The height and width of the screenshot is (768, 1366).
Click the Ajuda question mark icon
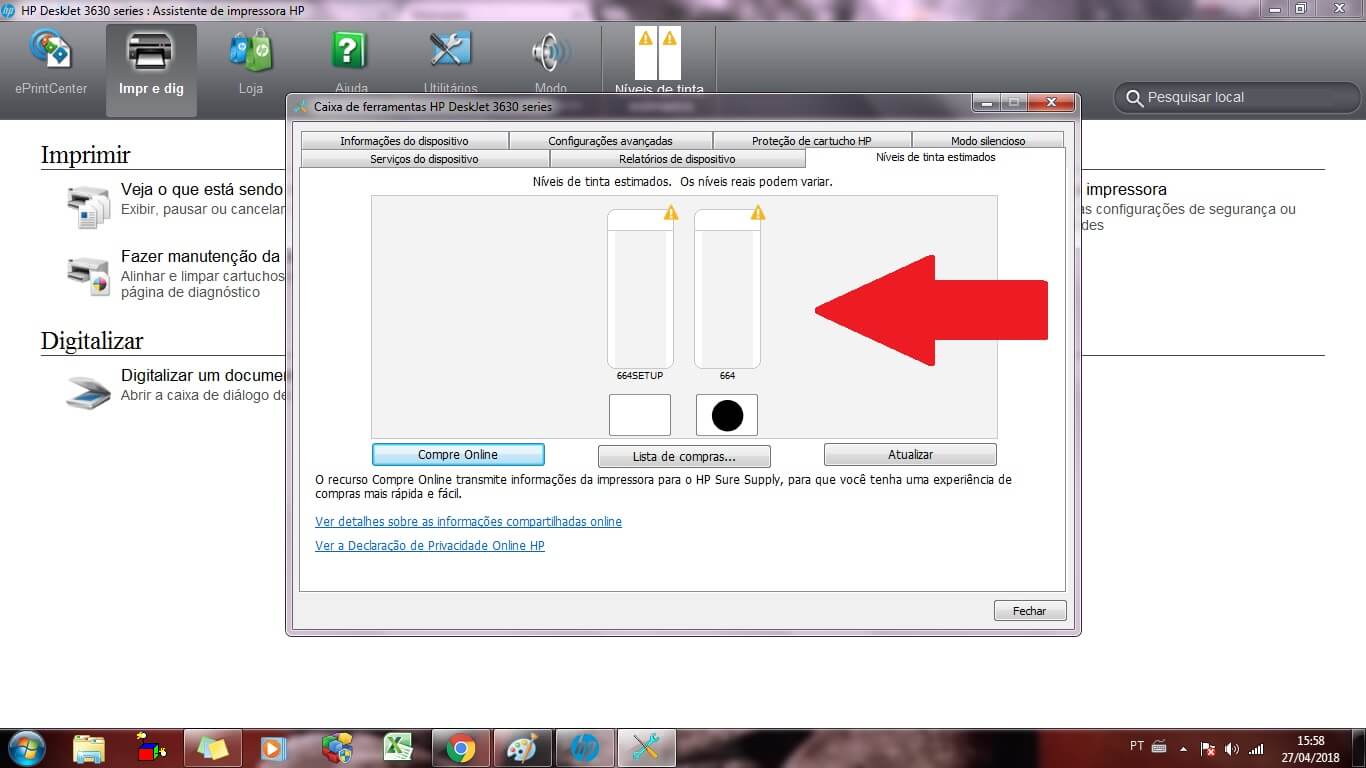tap(350, 52)
